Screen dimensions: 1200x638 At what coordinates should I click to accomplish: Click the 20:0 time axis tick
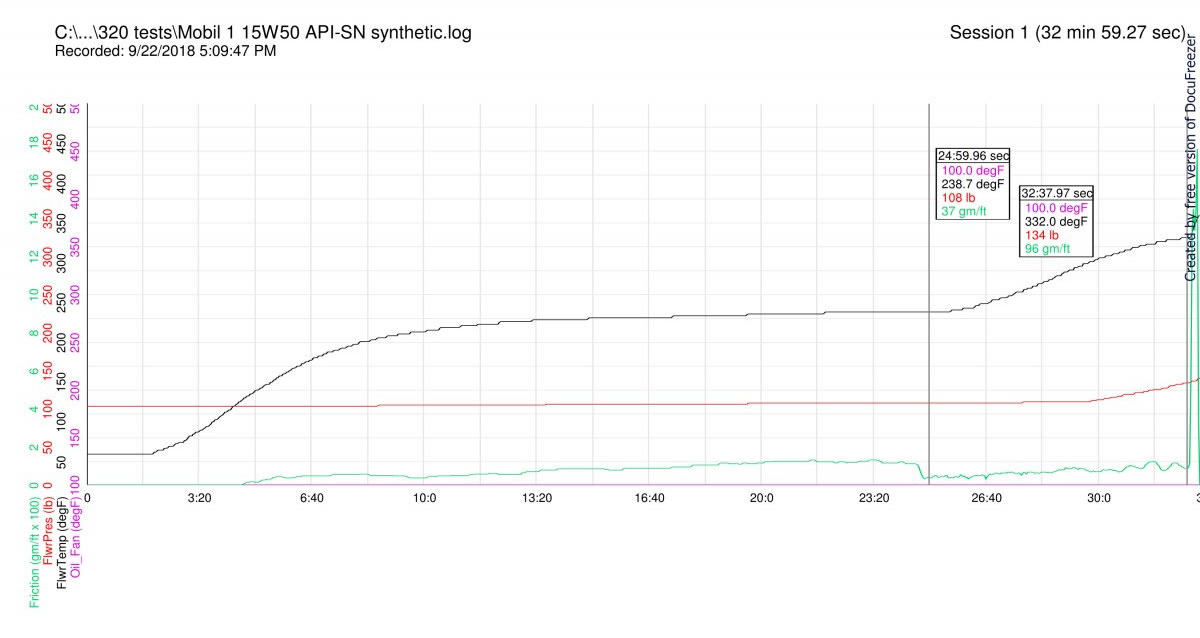coord(762,497)
